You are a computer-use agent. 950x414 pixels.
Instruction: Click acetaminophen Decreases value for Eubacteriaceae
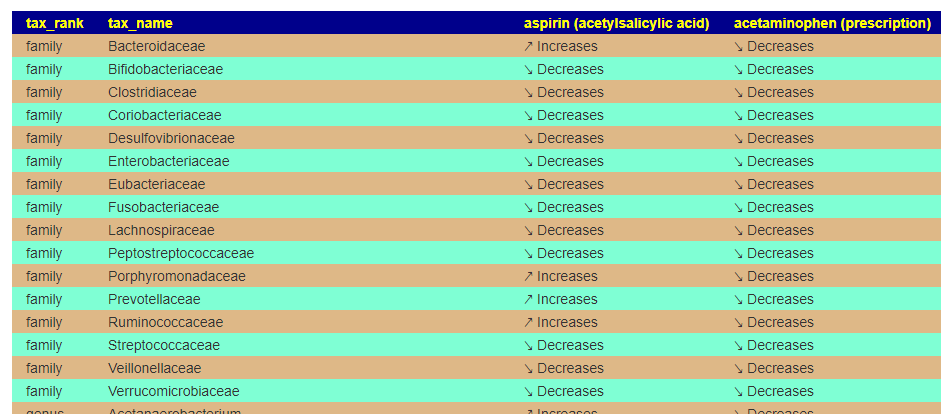[774, 184]
